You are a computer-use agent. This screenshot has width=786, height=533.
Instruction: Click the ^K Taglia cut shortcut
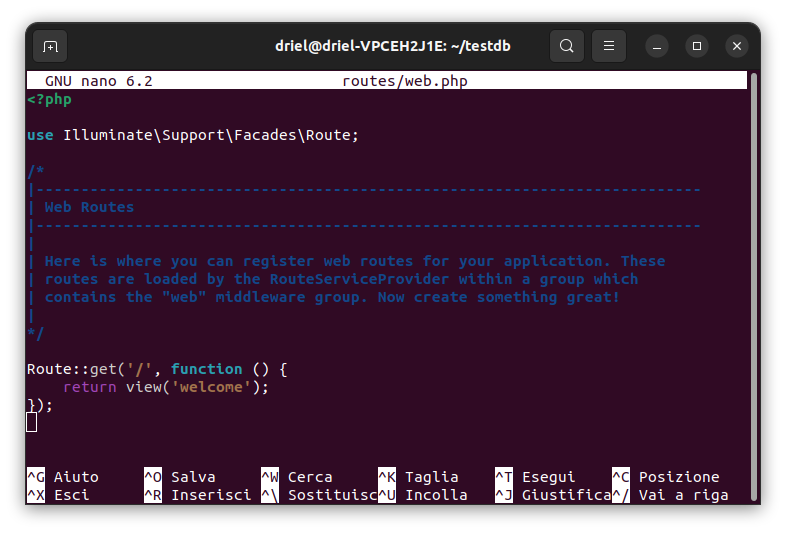coord(418,477)
